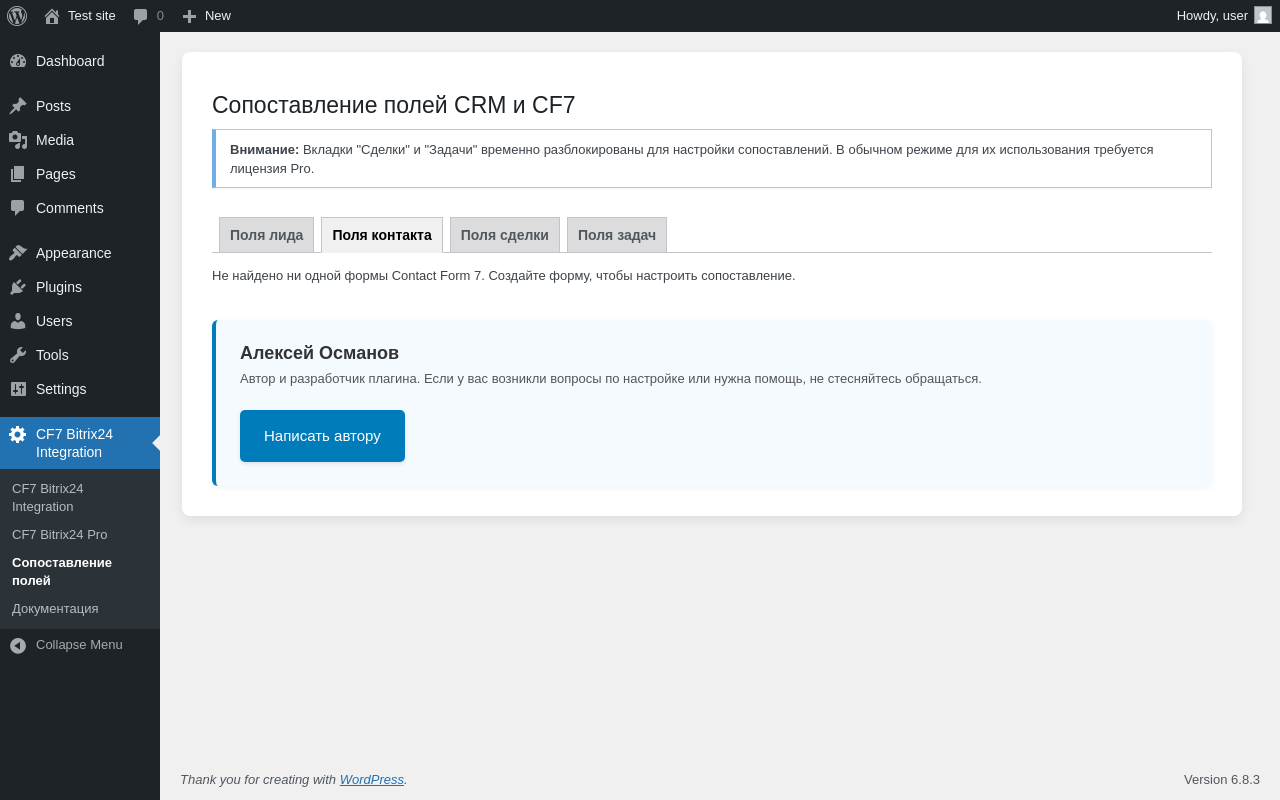Click the Collapse Menu arrow icon
This screenshot has height=800, width=1280.
point(18,645)
